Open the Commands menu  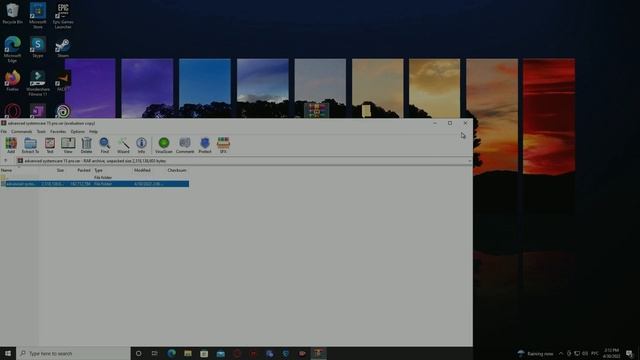[22, 131]
